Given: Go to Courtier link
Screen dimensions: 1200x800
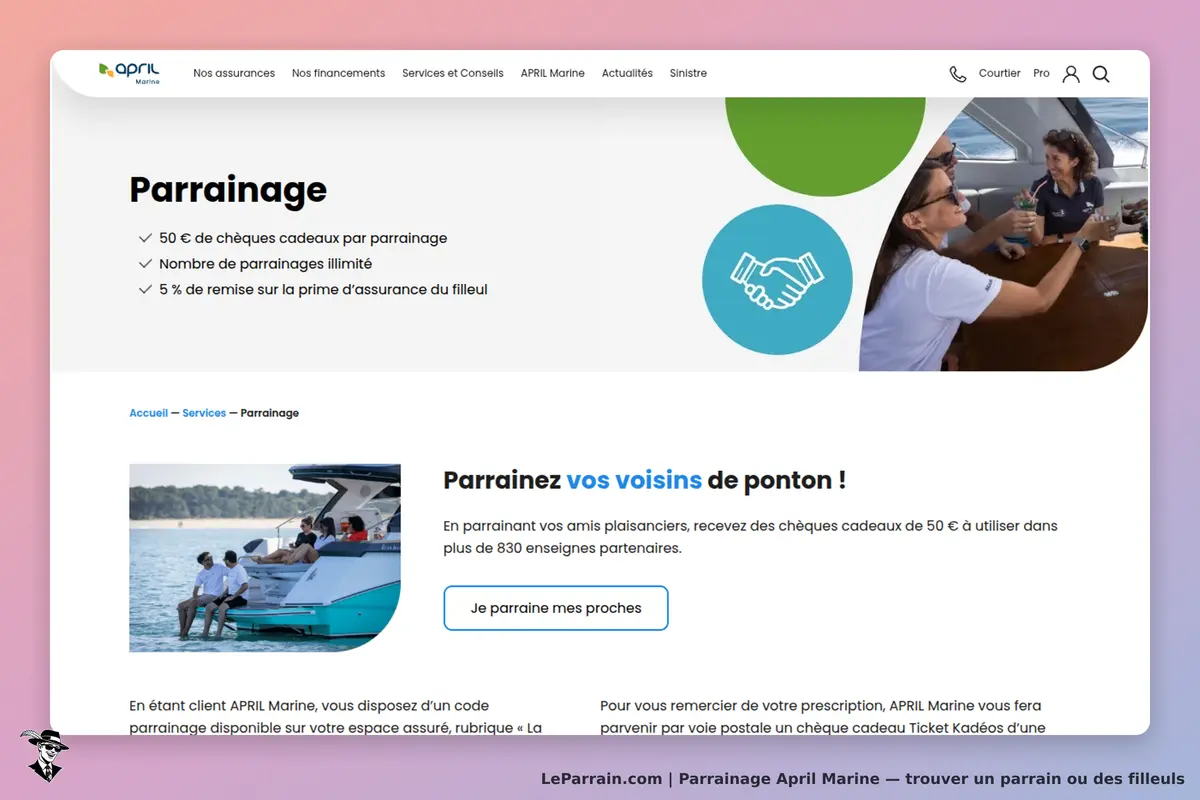Looking at the screenshot, I should point(1000,73).
